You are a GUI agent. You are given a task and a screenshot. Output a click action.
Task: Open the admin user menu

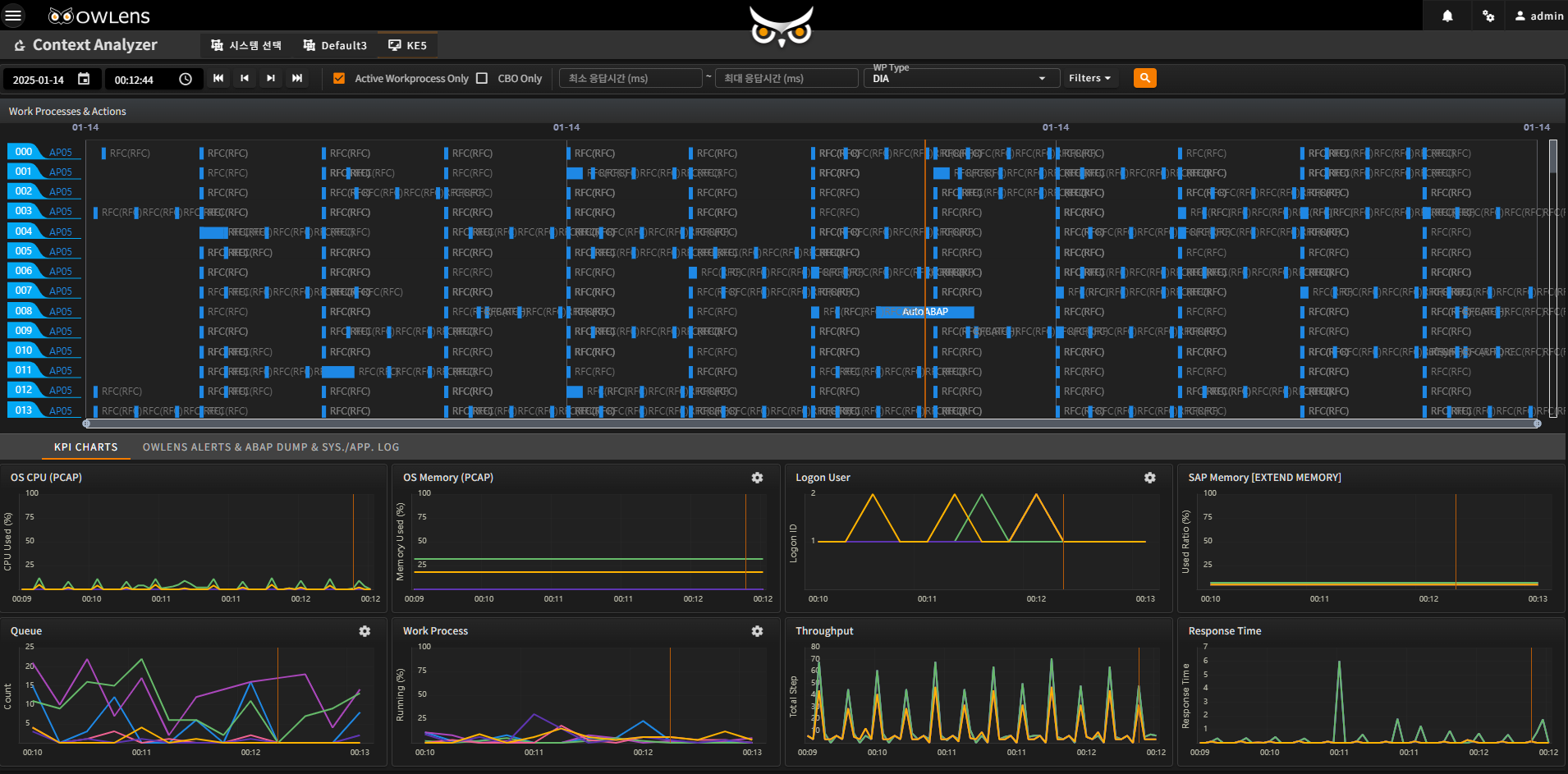pos(1538,16)
